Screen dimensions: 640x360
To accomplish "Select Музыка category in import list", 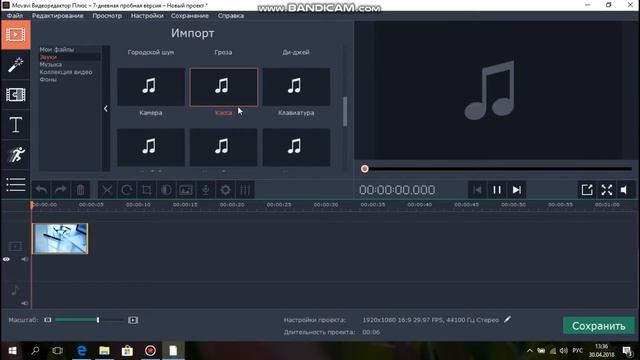I will (51, 64).
